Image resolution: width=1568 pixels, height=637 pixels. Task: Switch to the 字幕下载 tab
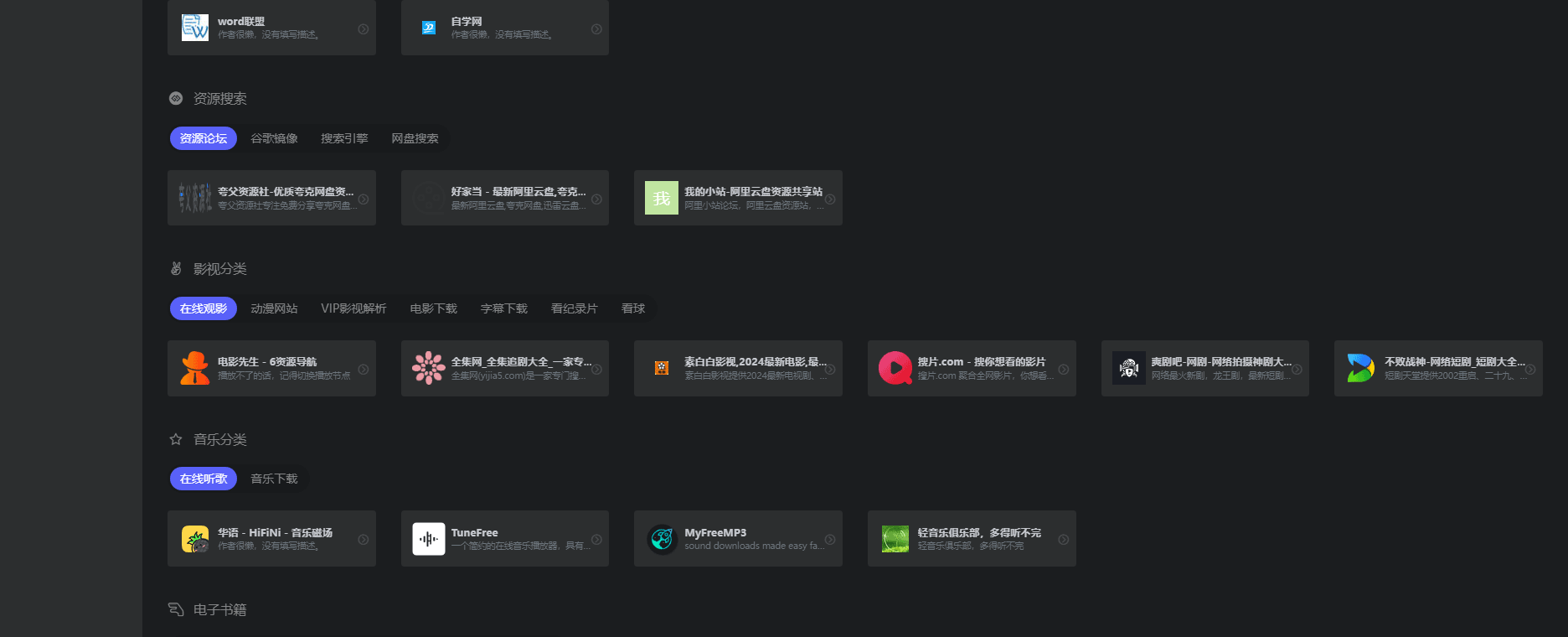pyautogui.click(x=503, y=308)
